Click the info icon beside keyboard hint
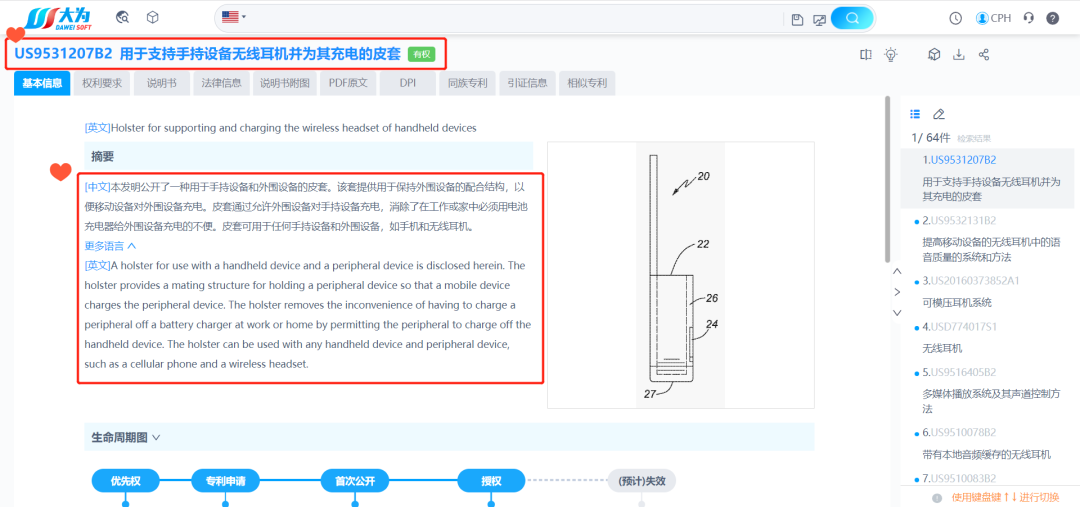Screen dimensions: 1080x507 pos(937,498)
